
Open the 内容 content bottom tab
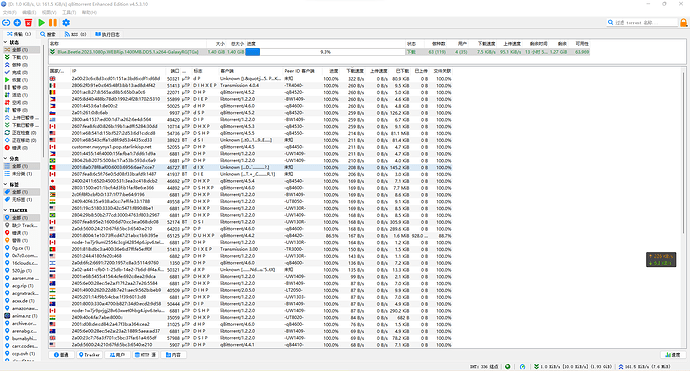pos(173,355)
